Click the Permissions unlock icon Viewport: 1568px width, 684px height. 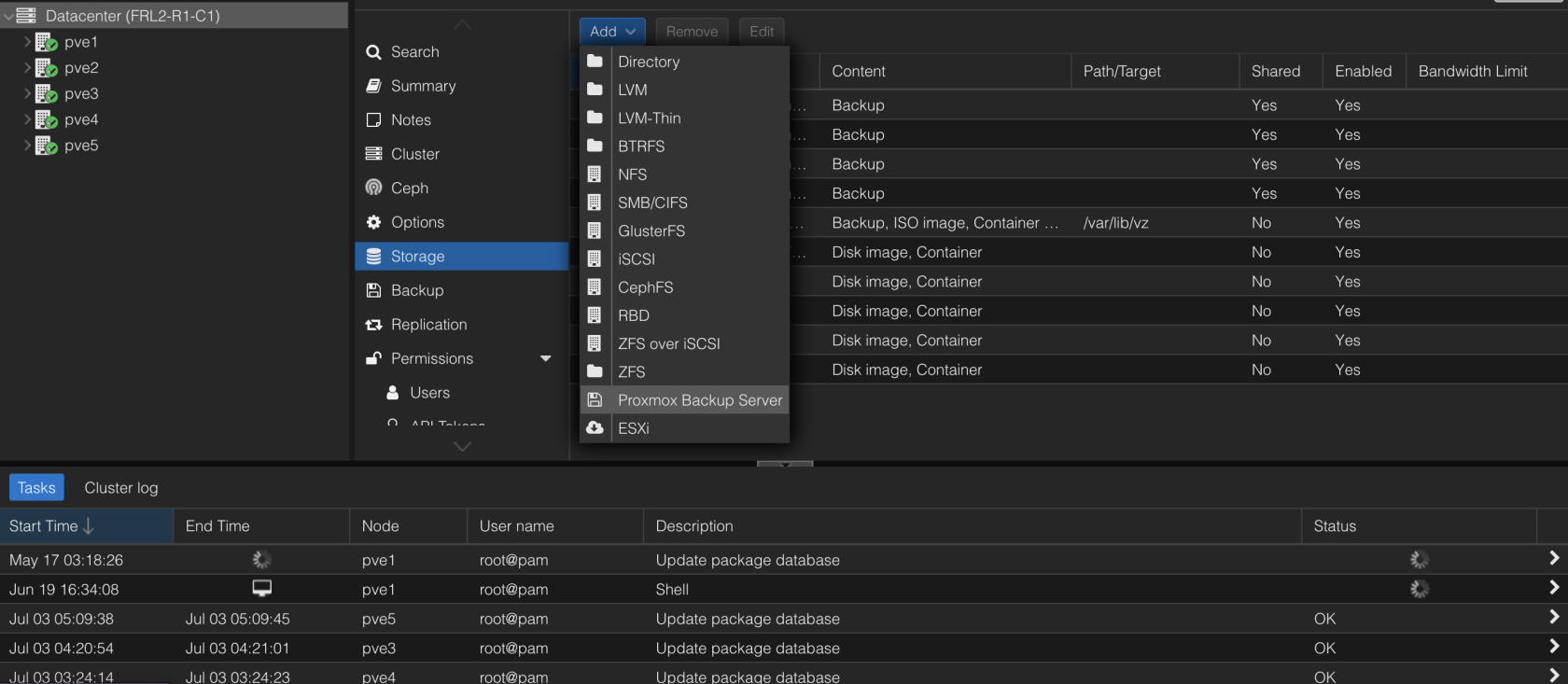tap(373, 358)
